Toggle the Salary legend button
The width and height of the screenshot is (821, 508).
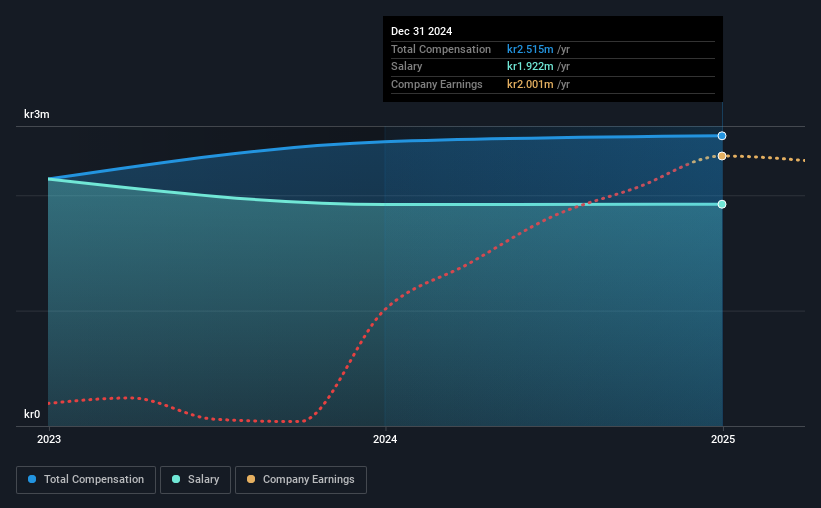[x=195, y=480]
